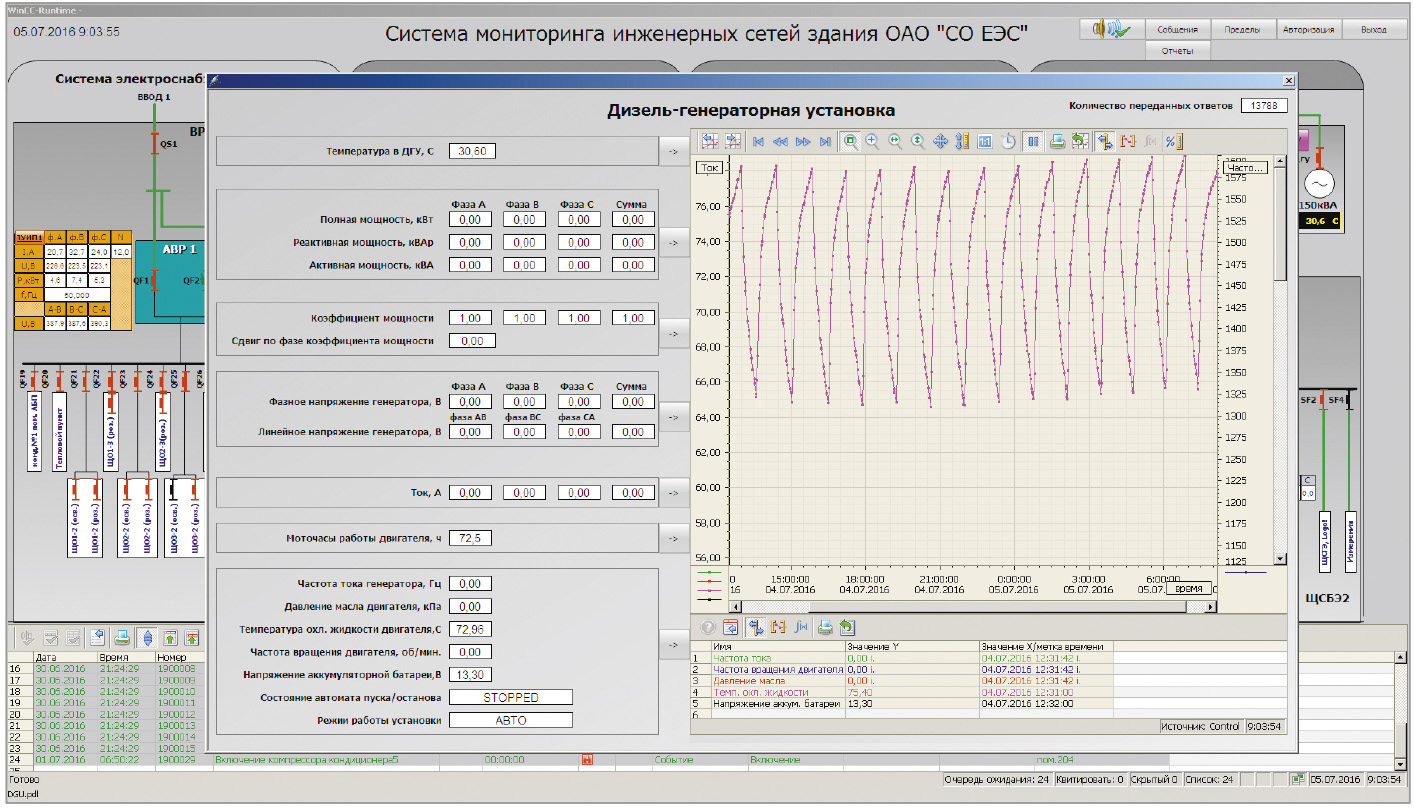Open relative percent axis icon

(x=1174, y=142)
